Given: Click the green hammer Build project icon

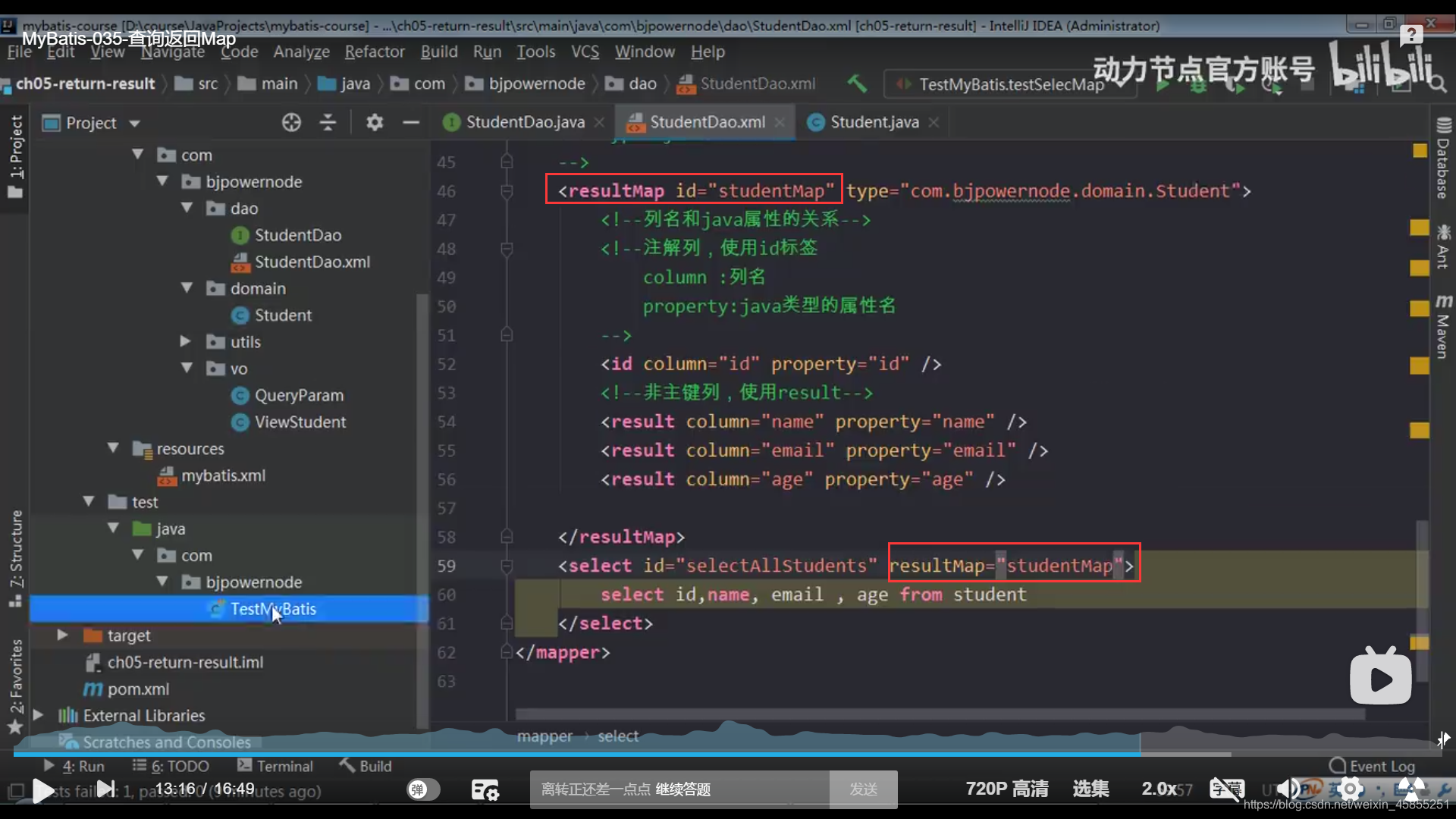Looking at the screenshot, I should (x=857, y=83).
